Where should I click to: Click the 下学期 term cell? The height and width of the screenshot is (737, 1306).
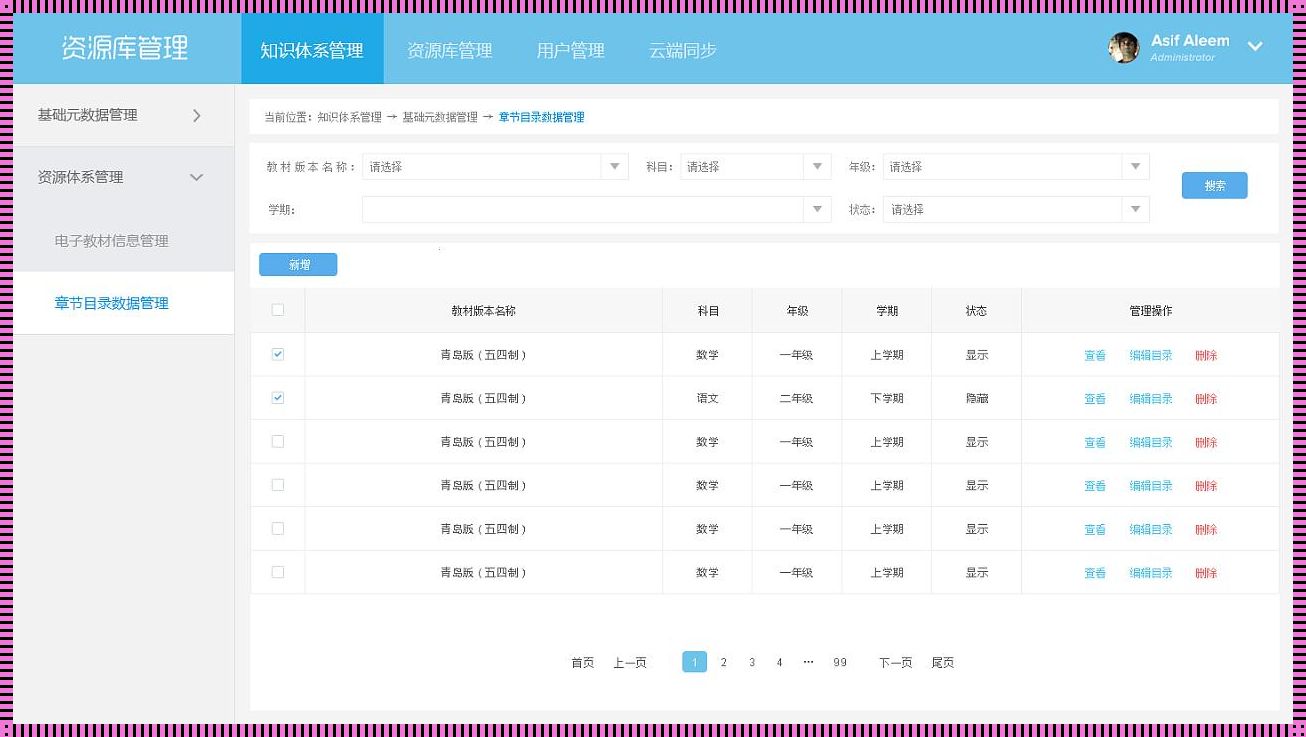(887, 398)
